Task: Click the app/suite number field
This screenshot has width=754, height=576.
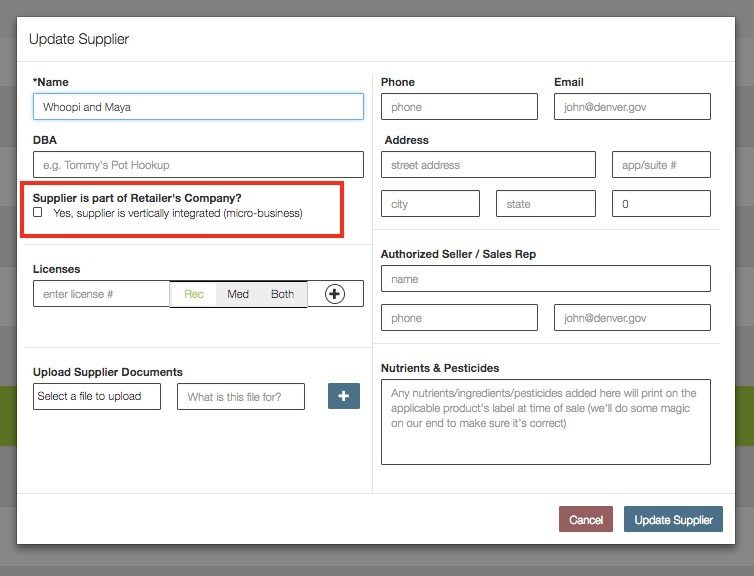Action: point(661,165)
